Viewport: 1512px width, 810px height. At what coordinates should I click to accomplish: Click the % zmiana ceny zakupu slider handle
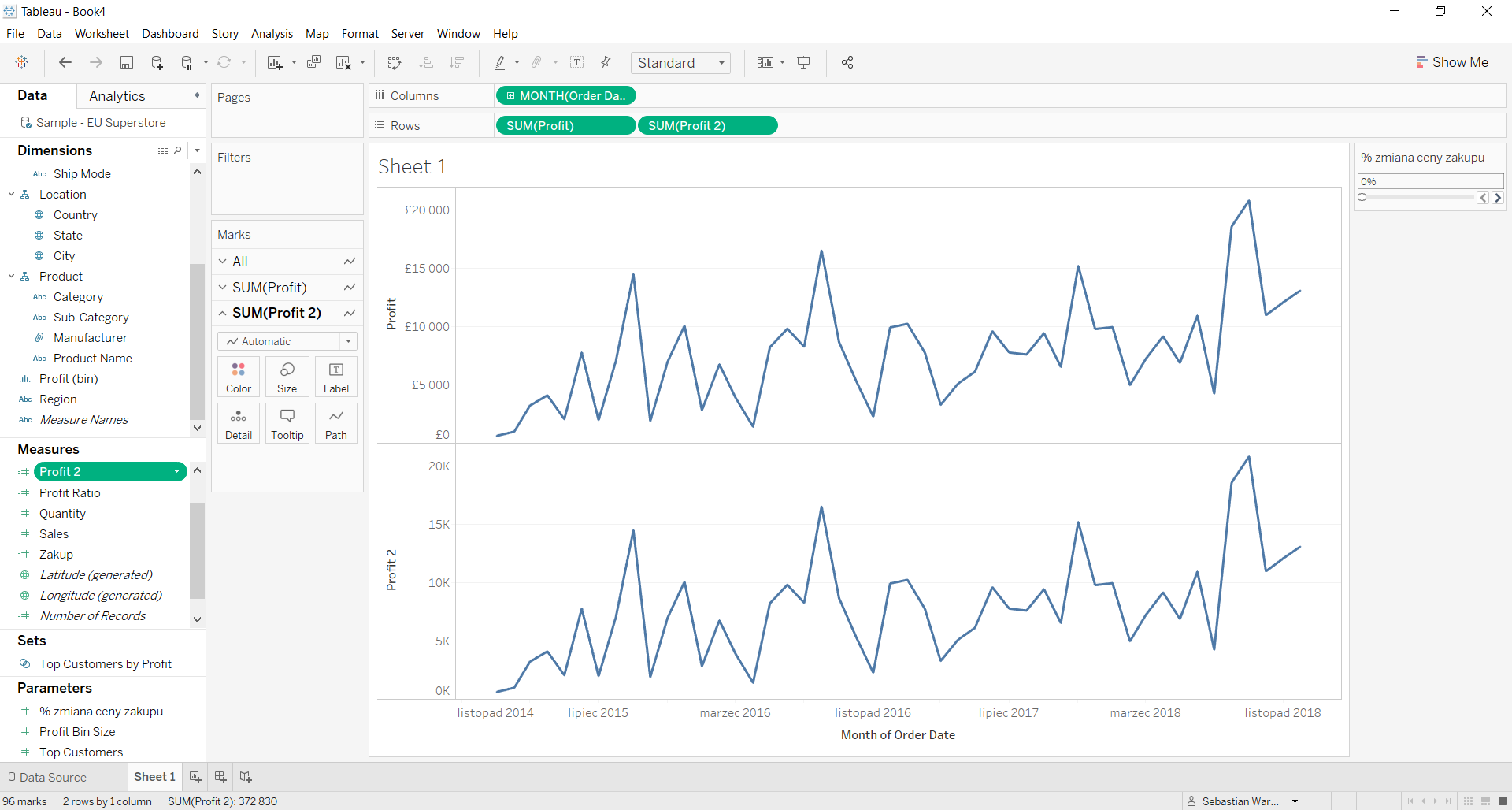coord(1362,198)
